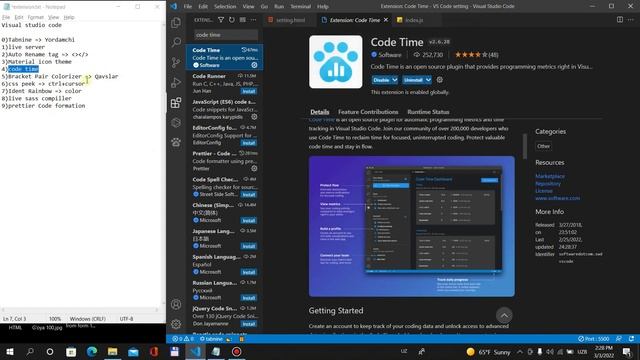The height and width of the screenshot is (360, 640).
Task: Click the scroll-to-top round arrow button
Action: tap(504, 315)
